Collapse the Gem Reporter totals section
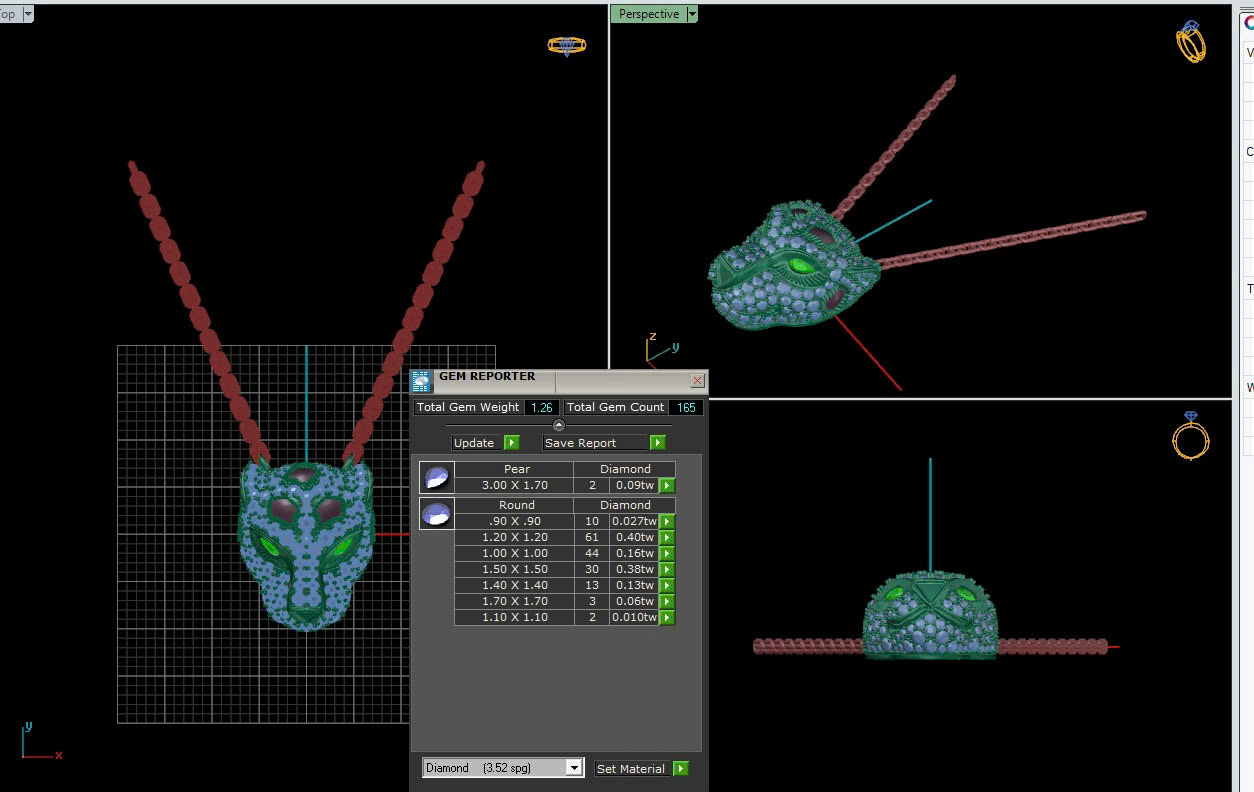 pyautogui.click(x=559, y=425)
